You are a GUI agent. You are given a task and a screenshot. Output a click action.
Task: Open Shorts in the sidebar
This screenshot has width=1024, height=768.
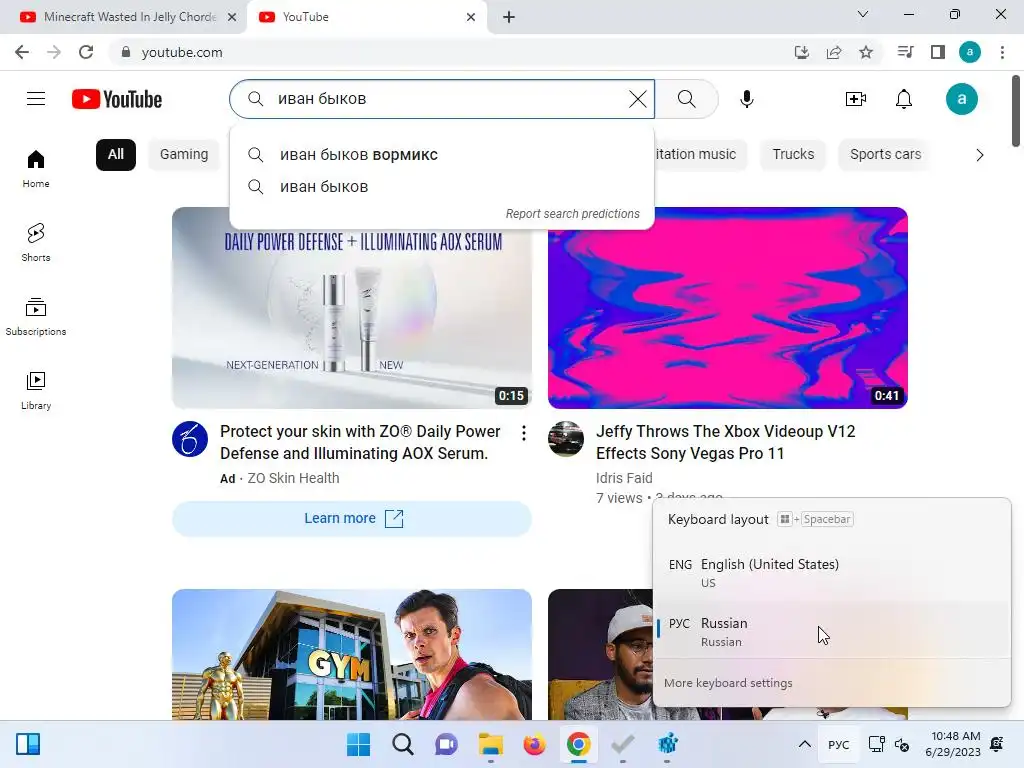click(x=36, y=242)
